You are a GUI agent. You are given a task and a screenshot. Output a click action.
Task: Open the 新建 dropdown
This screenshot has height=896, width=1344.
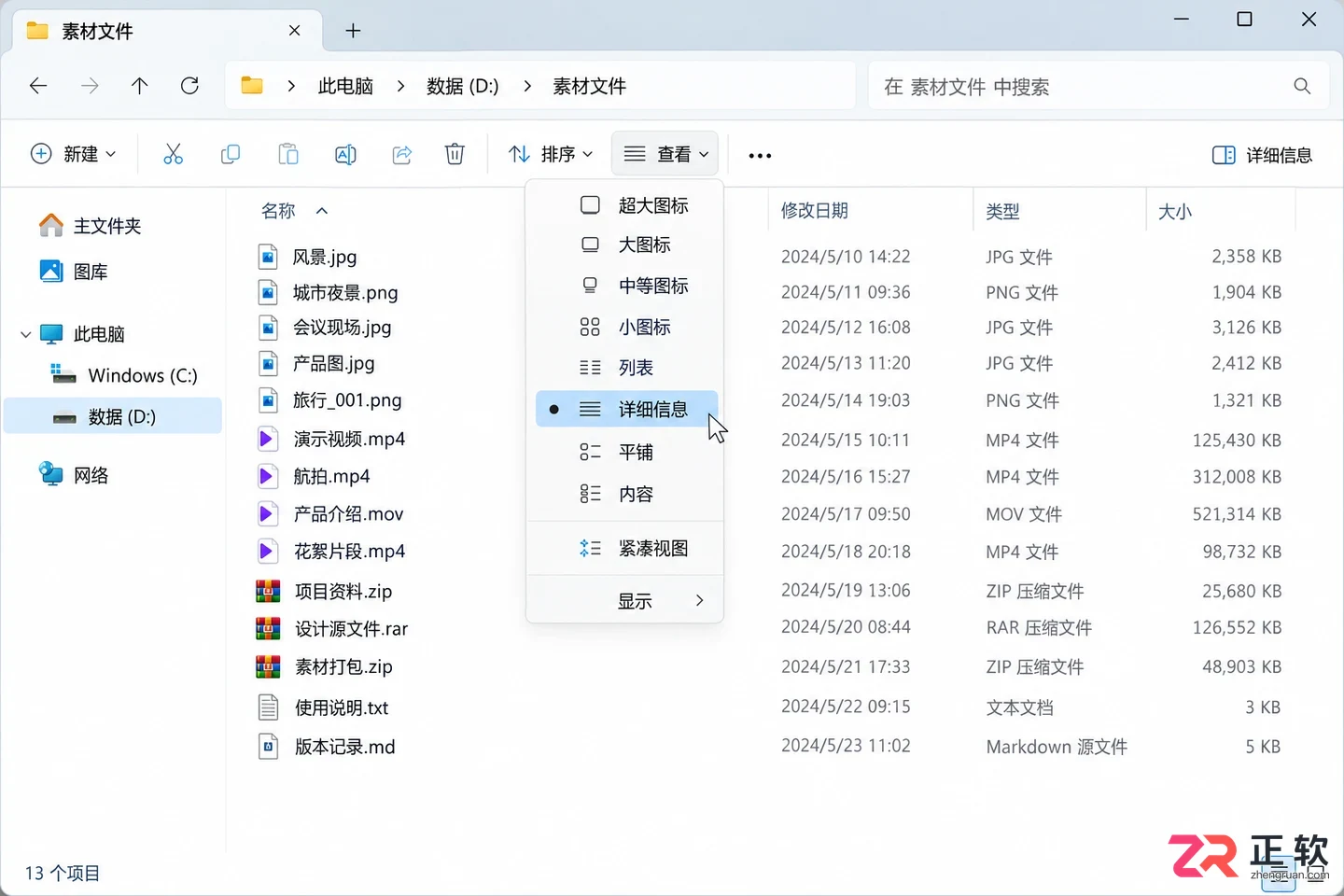[x=74, y=154]
